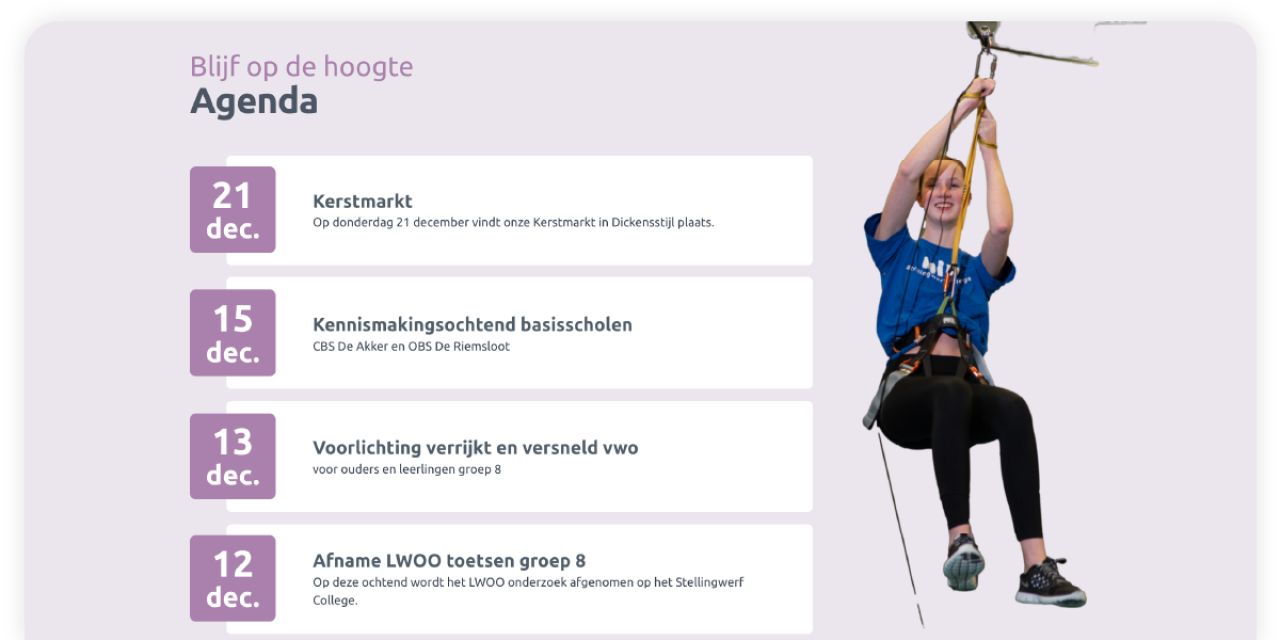Select the 15 dec. date badge

232,333
